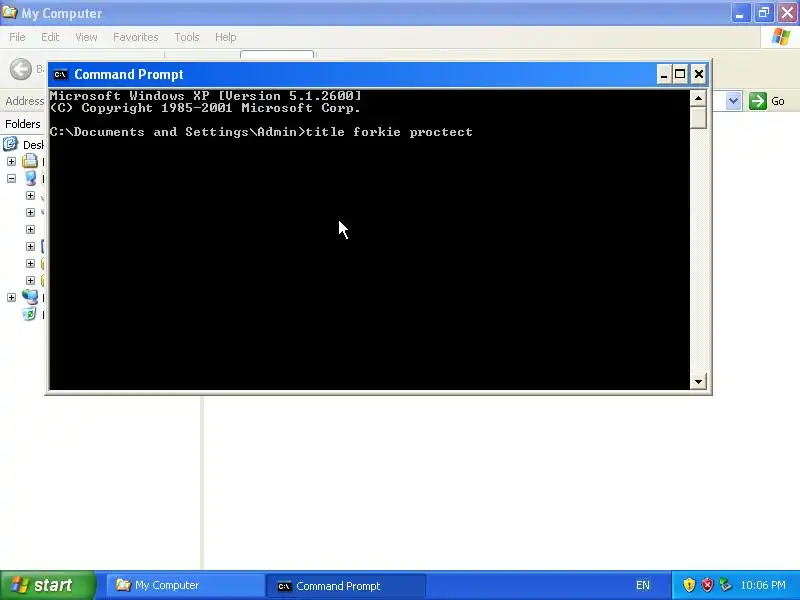
Task: Click the Back arrow in My Computer
Action: tap(21, 69)
